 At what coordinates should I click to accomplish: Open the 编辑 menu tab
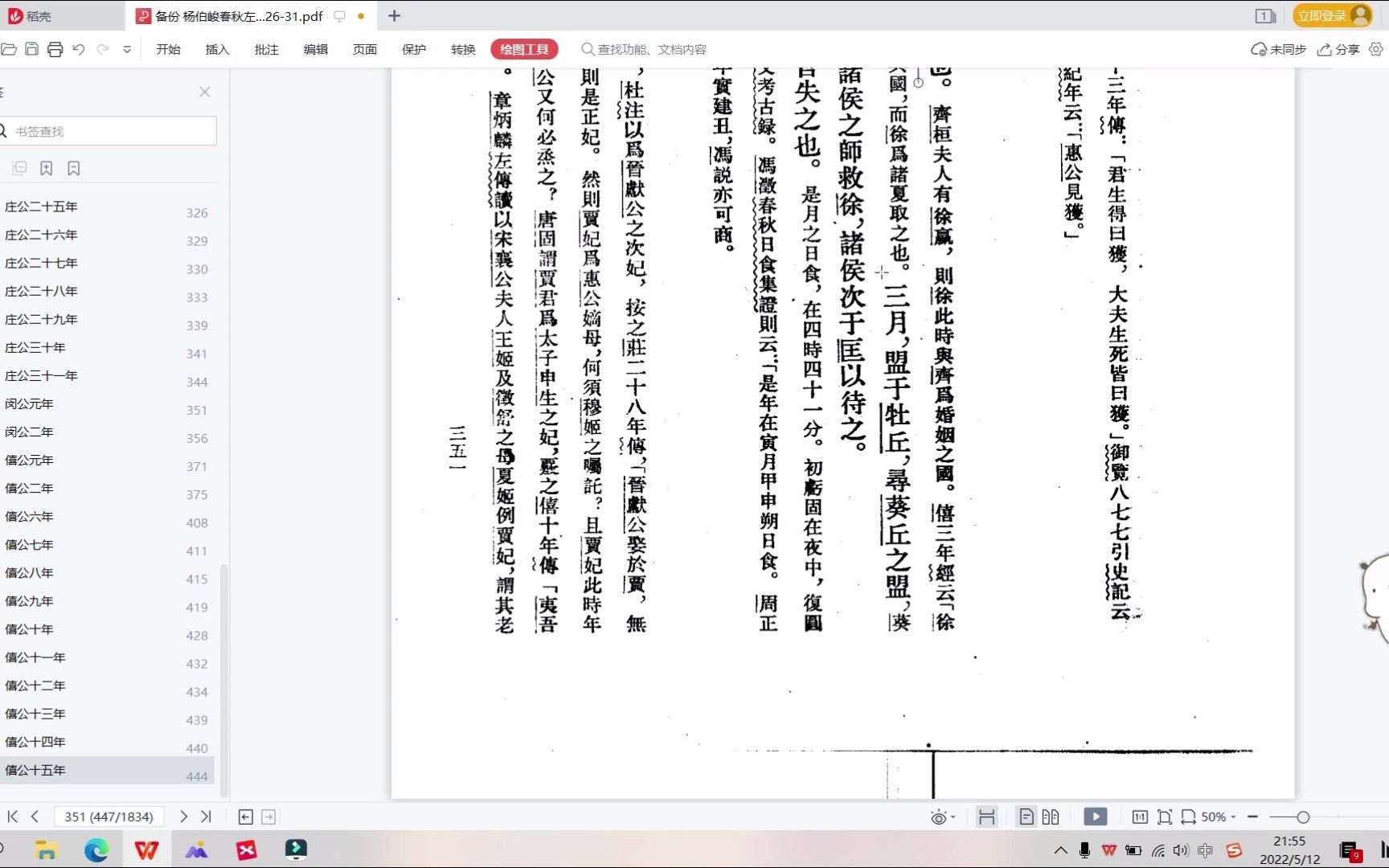[315, 49]
